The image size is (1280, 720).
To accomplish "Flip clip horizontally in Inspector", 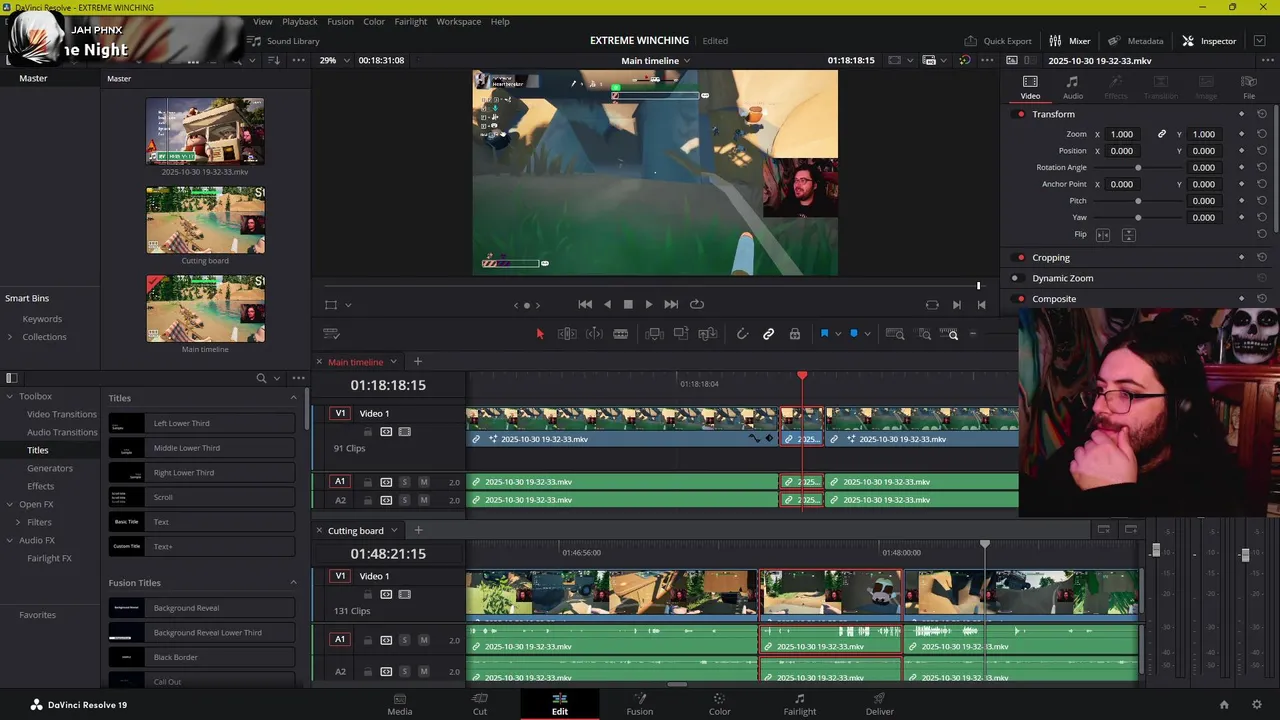I will (1103, 235).
